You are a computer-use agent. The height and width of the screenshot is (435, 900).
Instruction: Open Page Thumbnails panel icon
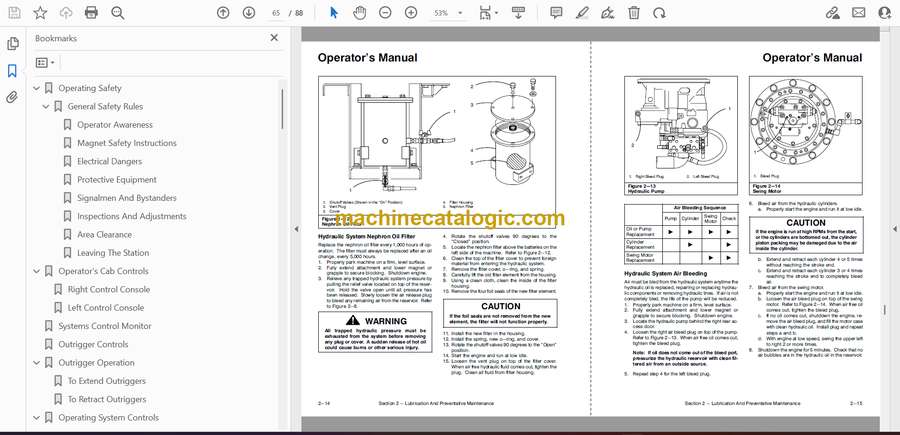[13, 44]
